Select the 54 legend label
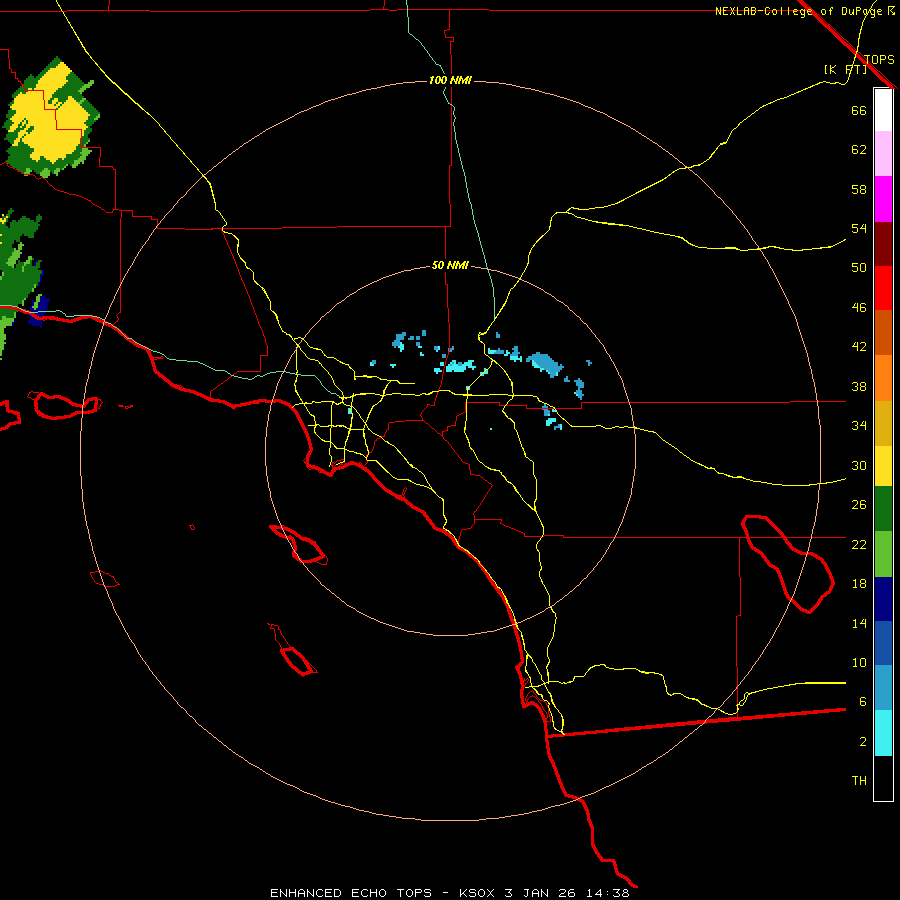 (x=859, y=228)
